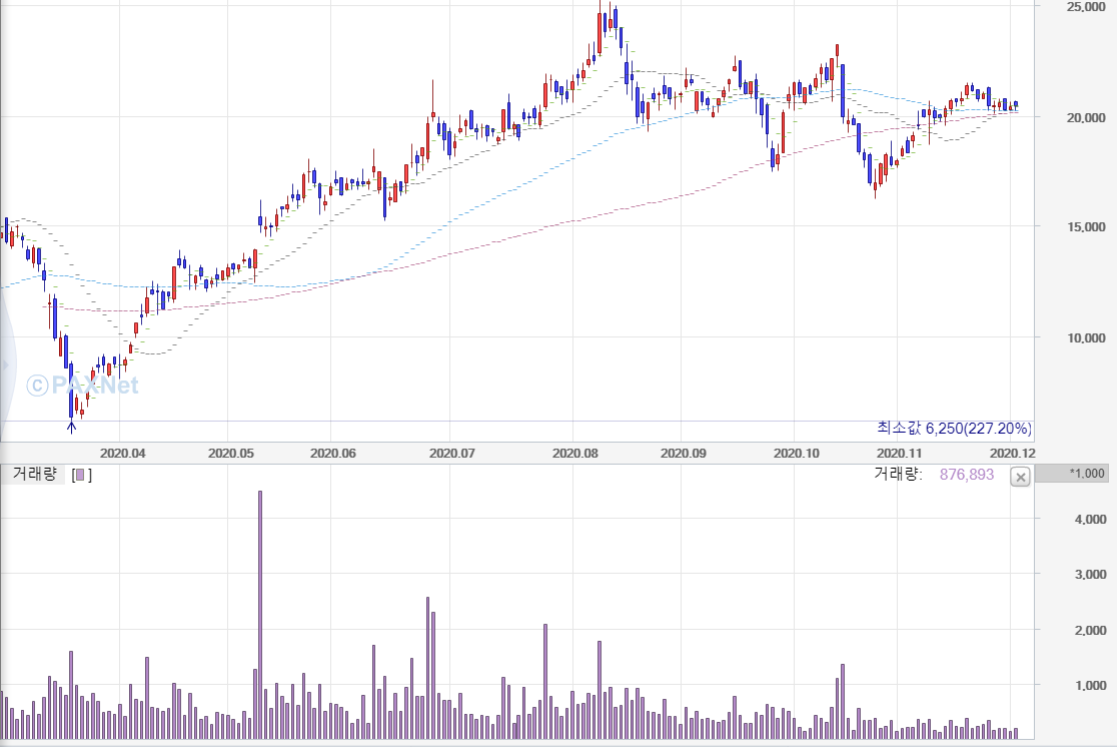This screenshot has width=1117, height=747.
Task: Click the 2020.04 date axis label
Action: point(123,453)
